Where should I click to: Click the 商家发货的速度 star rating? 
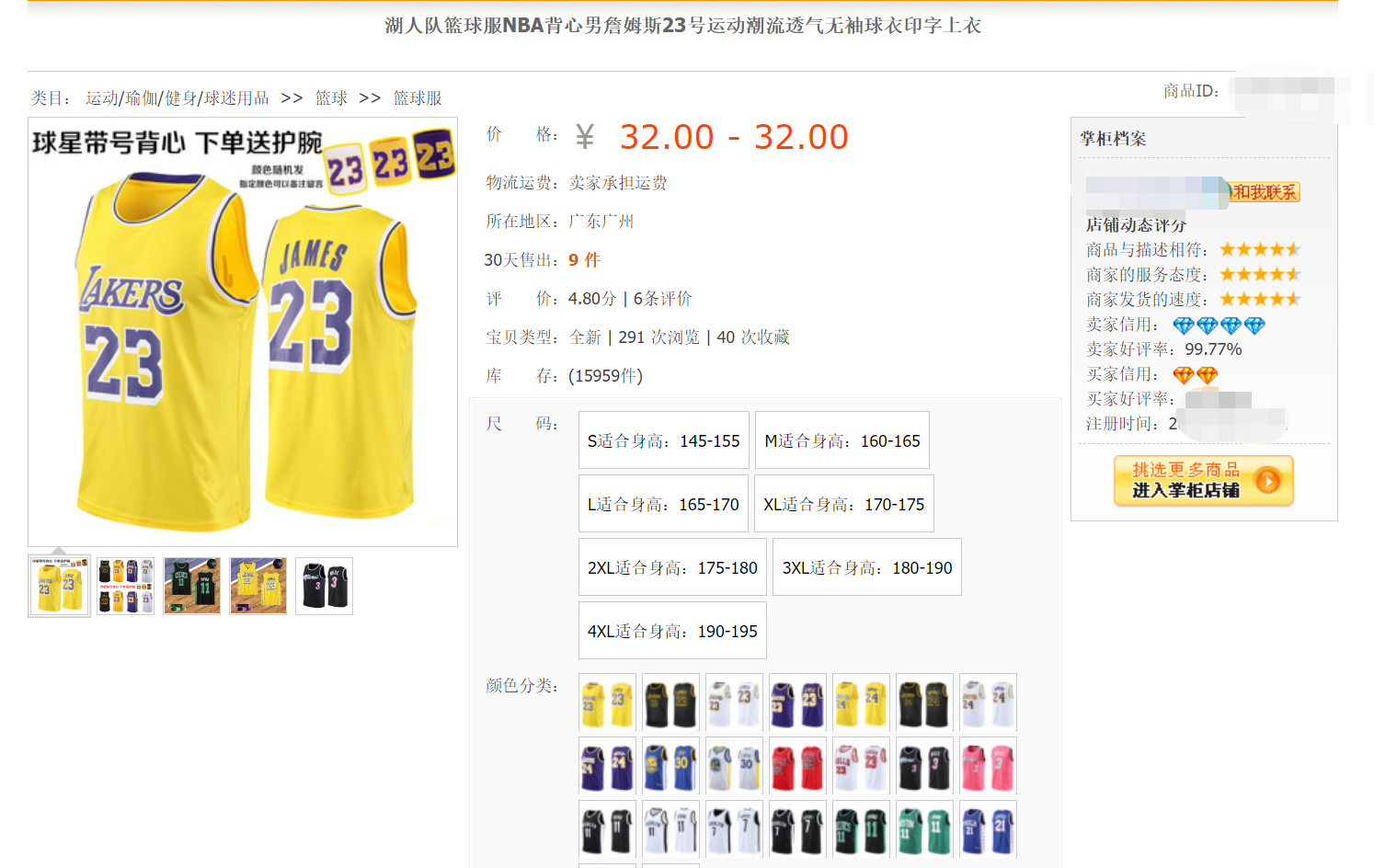click(1260, 299)
